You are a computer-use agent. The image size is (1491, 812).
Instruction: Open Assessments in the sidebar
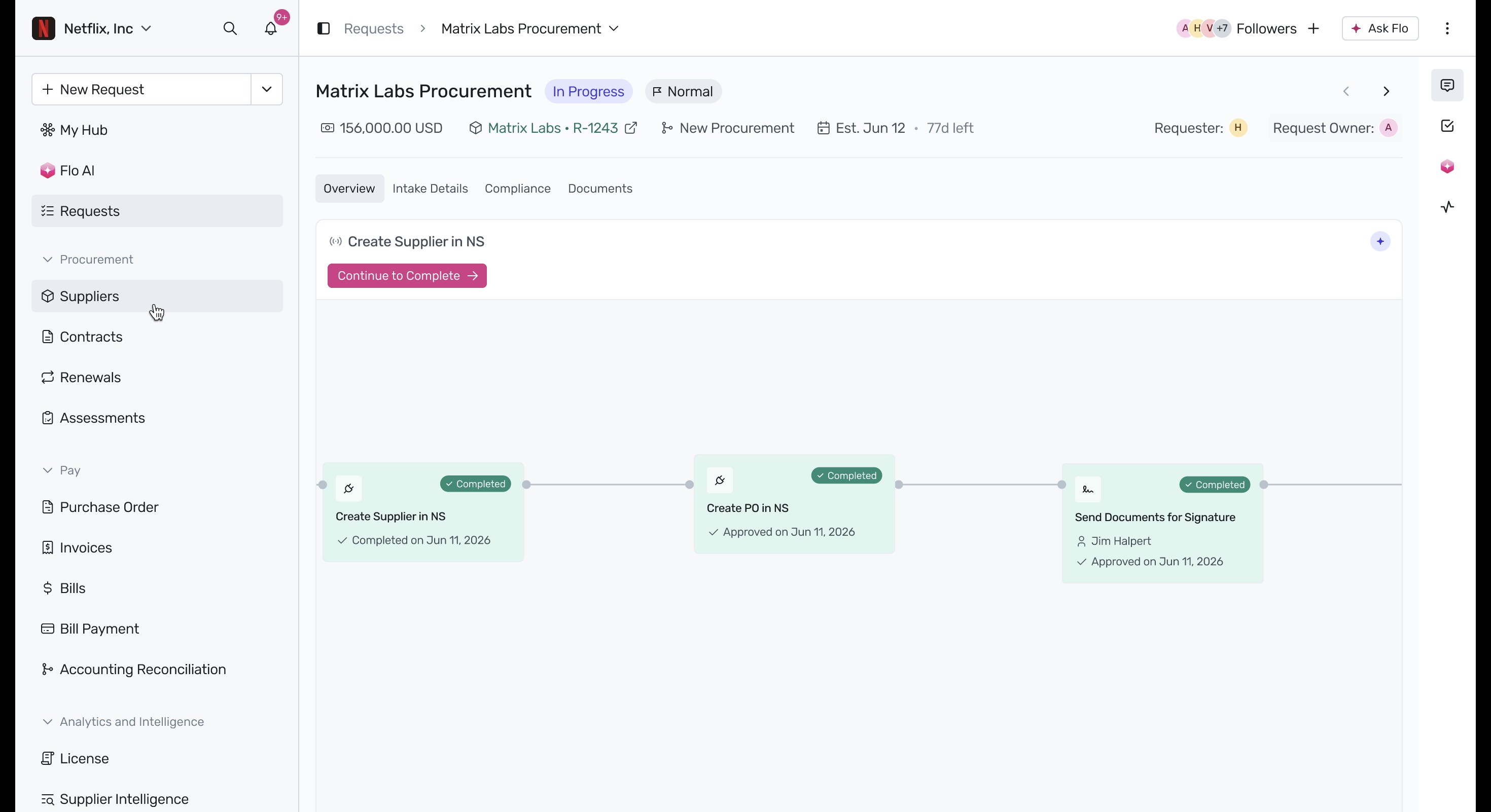[157, 418]
